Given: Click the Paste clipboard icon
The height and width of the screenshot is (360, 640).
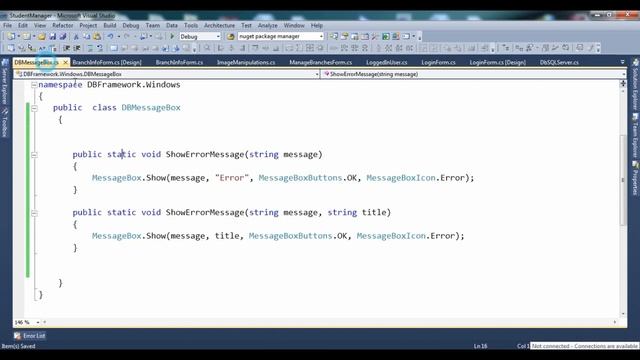Looking at the screenshot, I should pos(97,37).
